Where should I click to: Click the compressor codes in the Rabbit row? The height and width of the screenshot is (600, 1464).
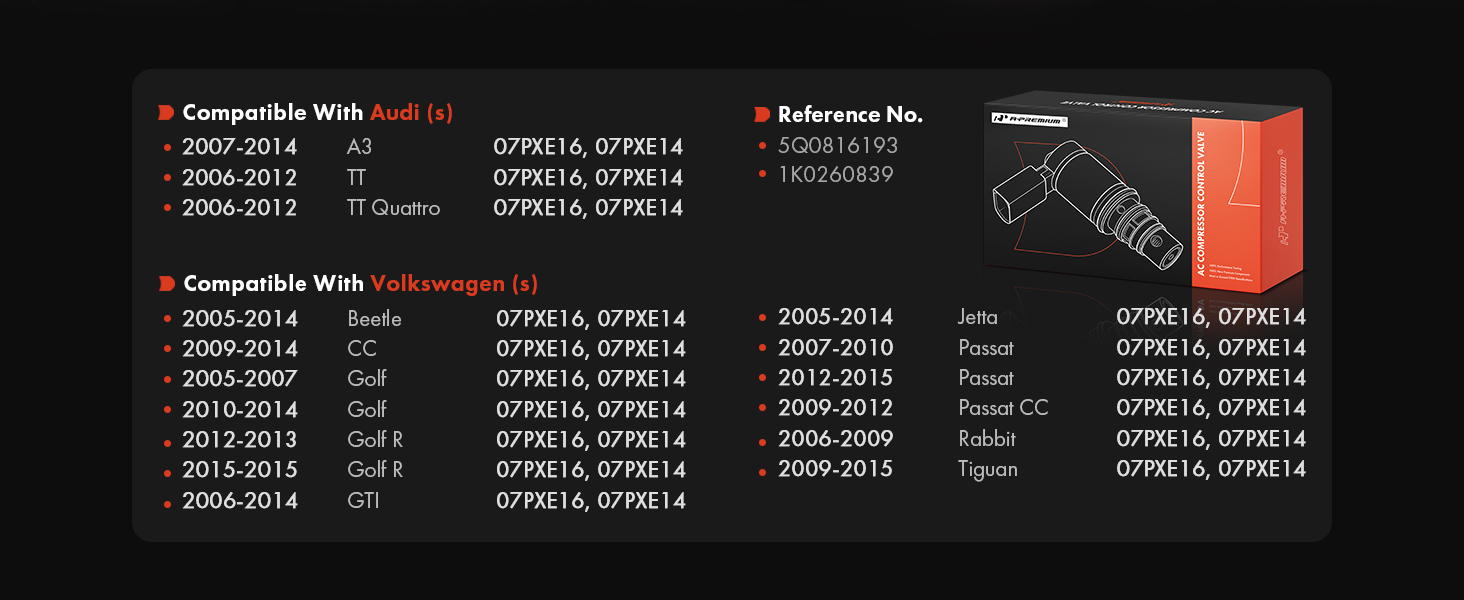pos(1211,439)
